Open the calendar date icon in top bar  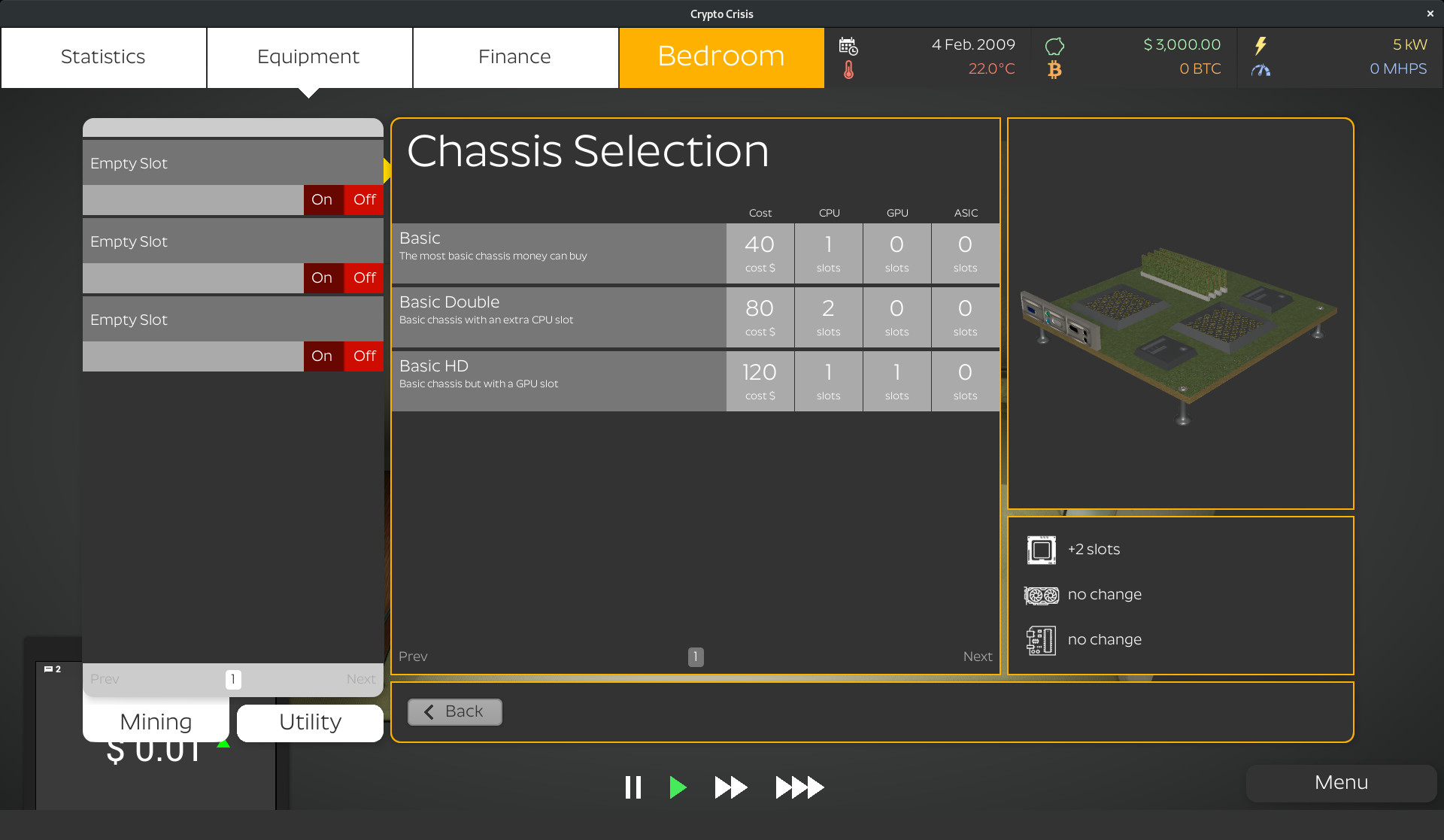849,46
